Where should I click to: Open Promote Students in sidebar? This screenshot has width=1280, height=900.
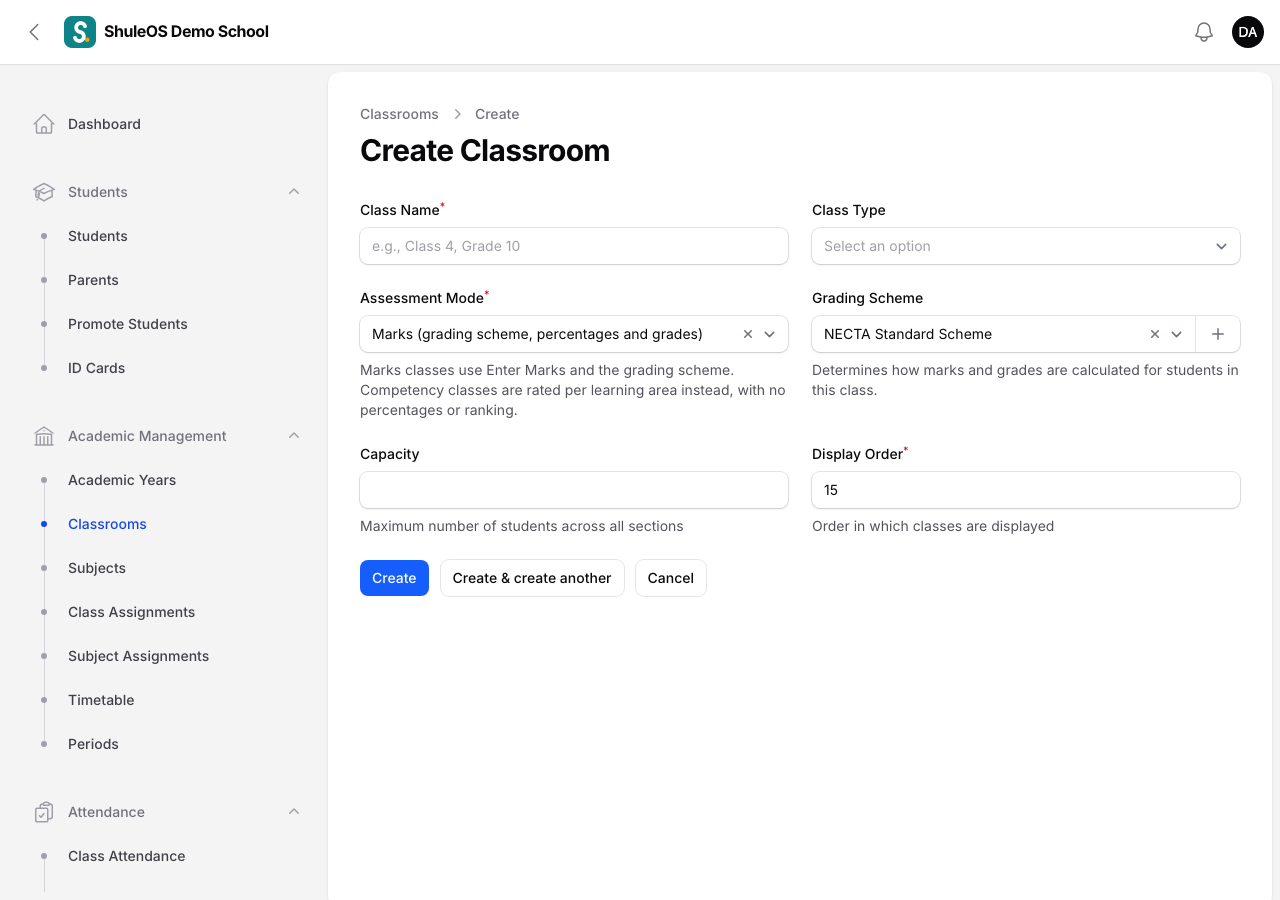pos(128,324)
